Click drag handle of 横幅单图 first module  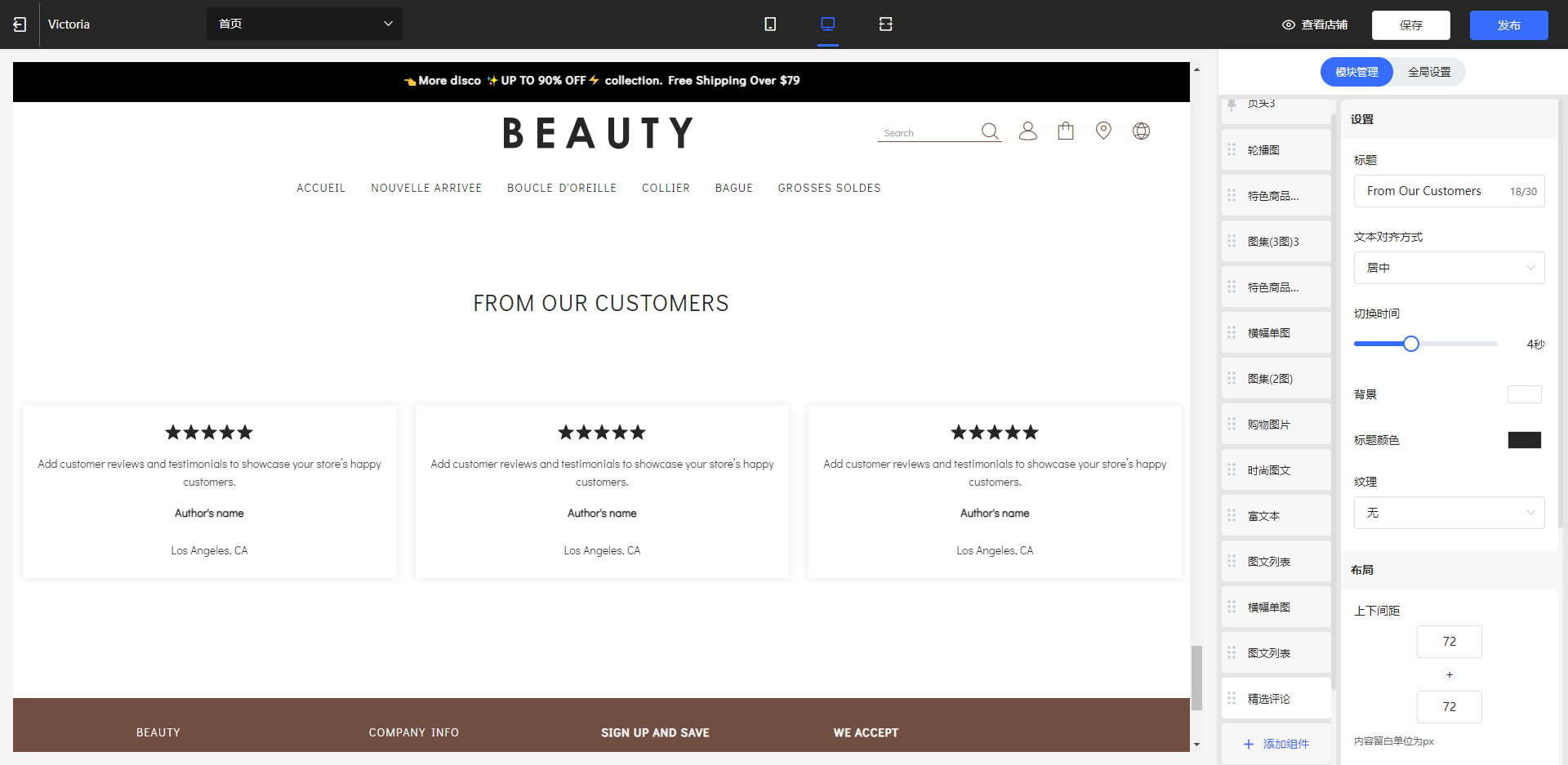point(1232,333)
